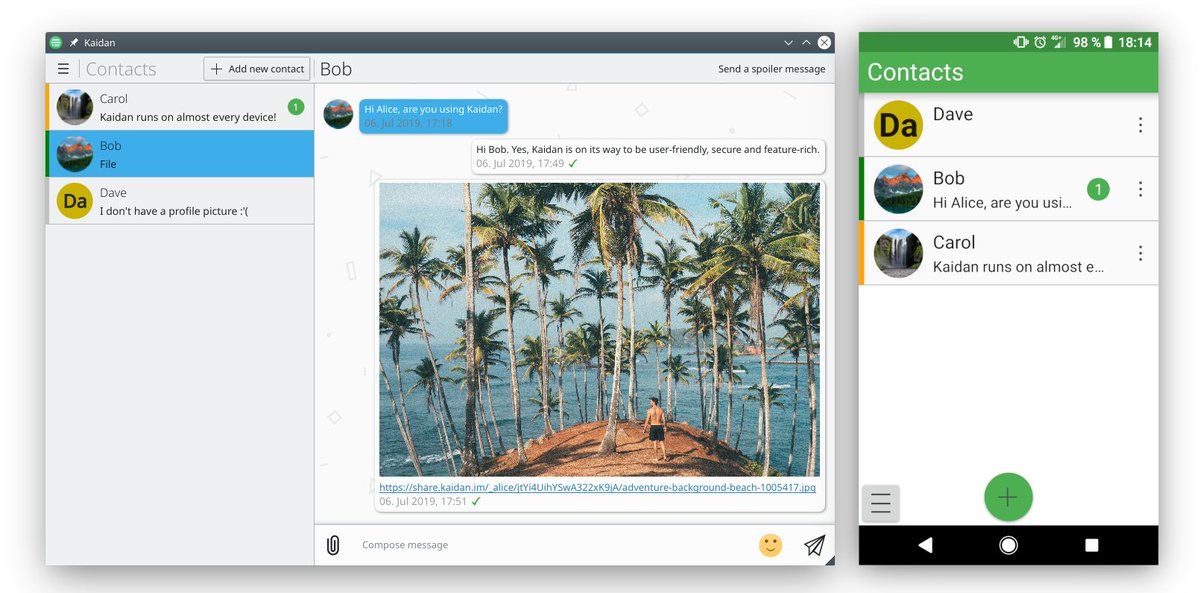The height and width of the screenshot is (593, 1200).
Task: Click the up chevron in the title bar
Action: 806,43
